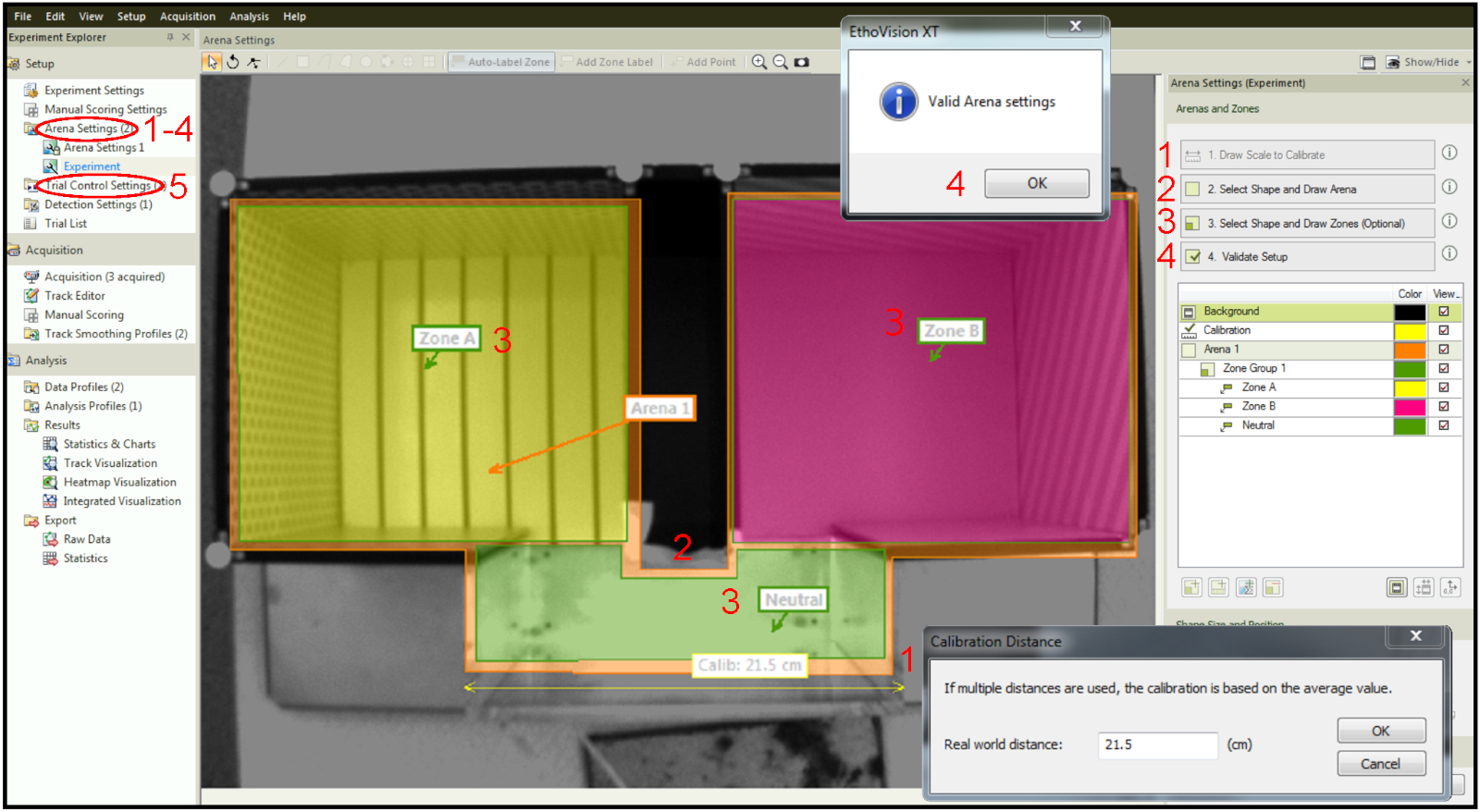Open Manual Scoring Settings
The height and width of the screenshot is (812, 1480).
click(x=105, y=109)
